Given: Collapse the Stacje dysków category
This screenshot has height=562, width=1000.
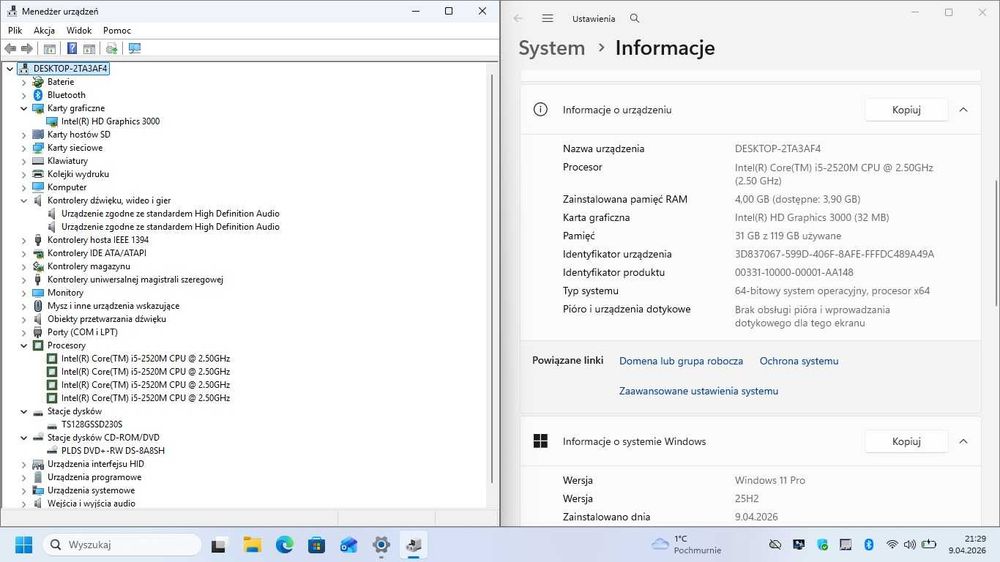Looking at the screenshot, I should (x=24, y=411).
